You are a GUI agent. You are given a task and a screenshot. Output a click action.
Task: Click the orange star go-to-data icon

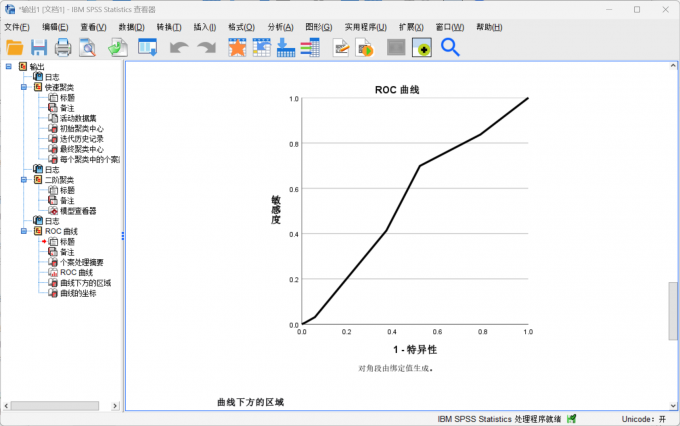click(237, 47)
